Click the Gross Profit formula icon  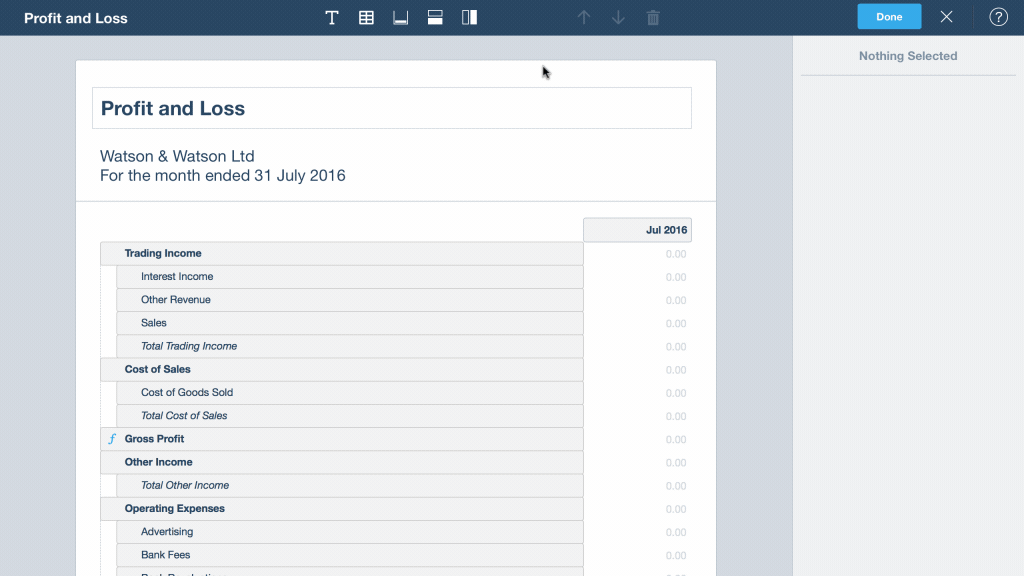pos(112,439)
